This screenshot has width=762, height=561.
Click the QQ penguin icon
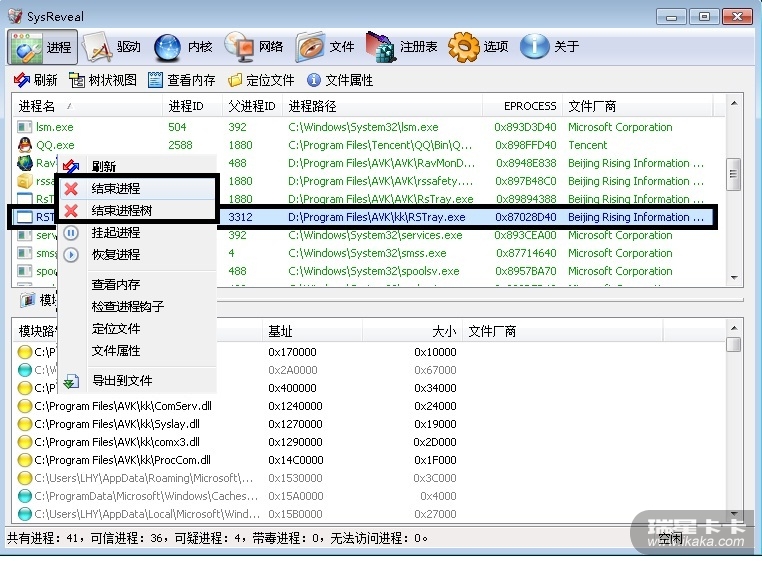(x=24, y=145)
